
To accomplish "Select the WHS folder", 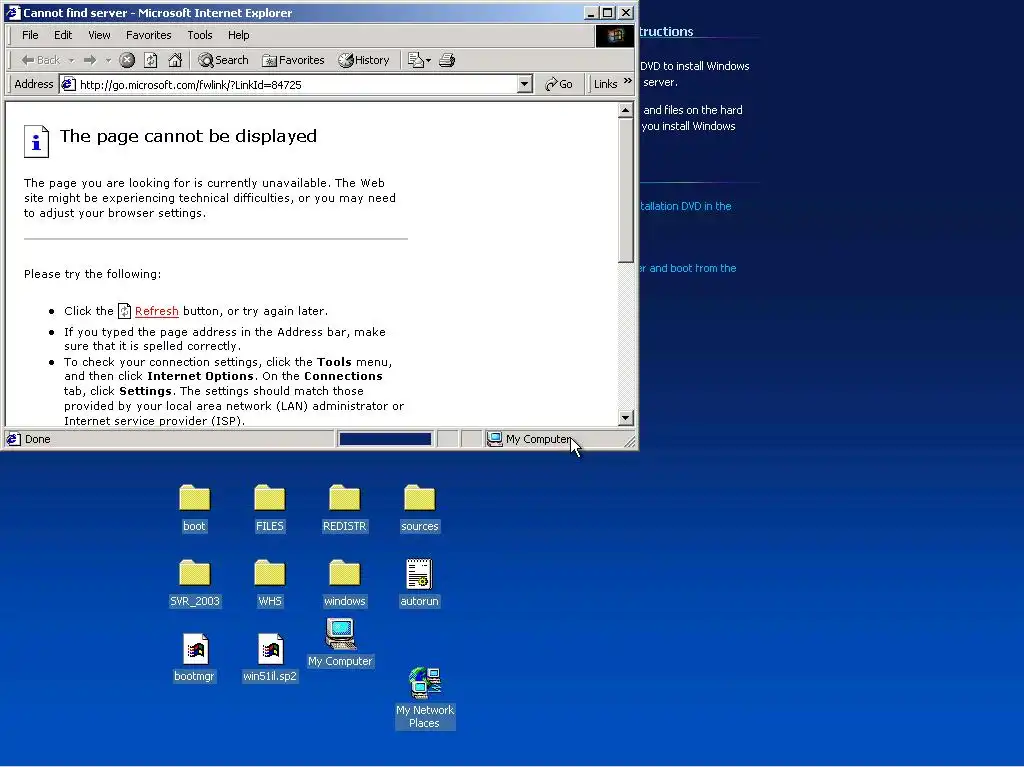I will 270,584.
